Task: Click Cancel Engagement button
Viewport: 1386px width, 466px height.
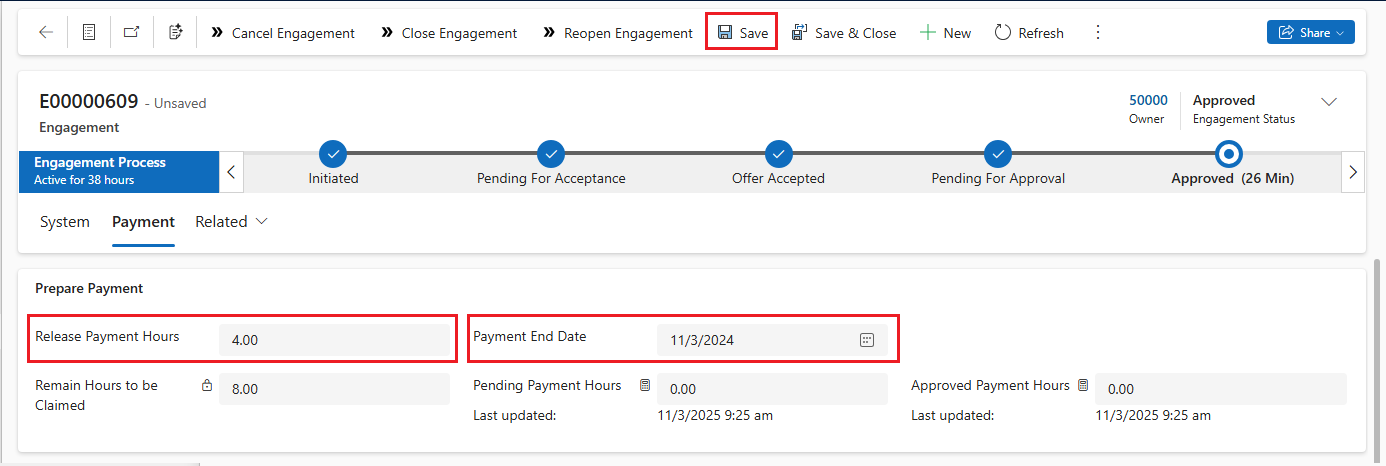Action: [x=283, y=33]
